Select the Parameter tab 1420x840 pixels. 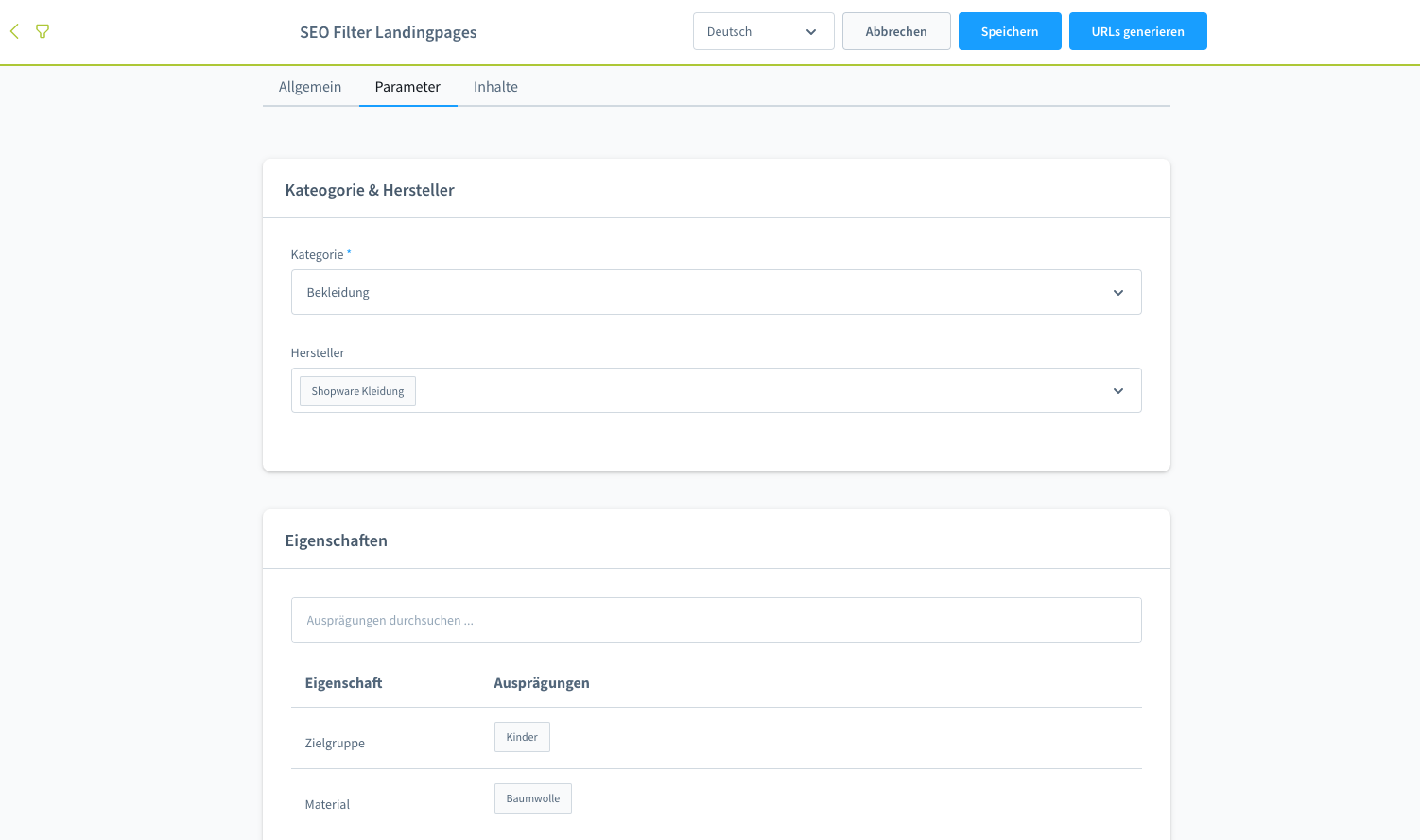[x=407, y=87]
